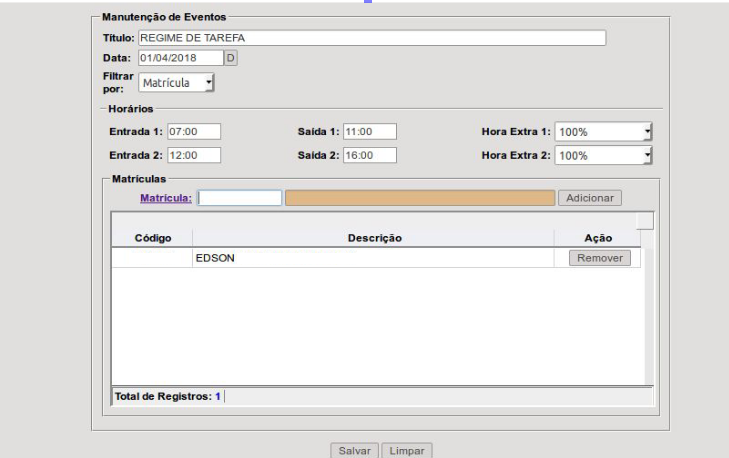This screenshot has height=458, width=729.
Task: Open the date picker D button
Action: pyautogui.click(x=231, y=58)
